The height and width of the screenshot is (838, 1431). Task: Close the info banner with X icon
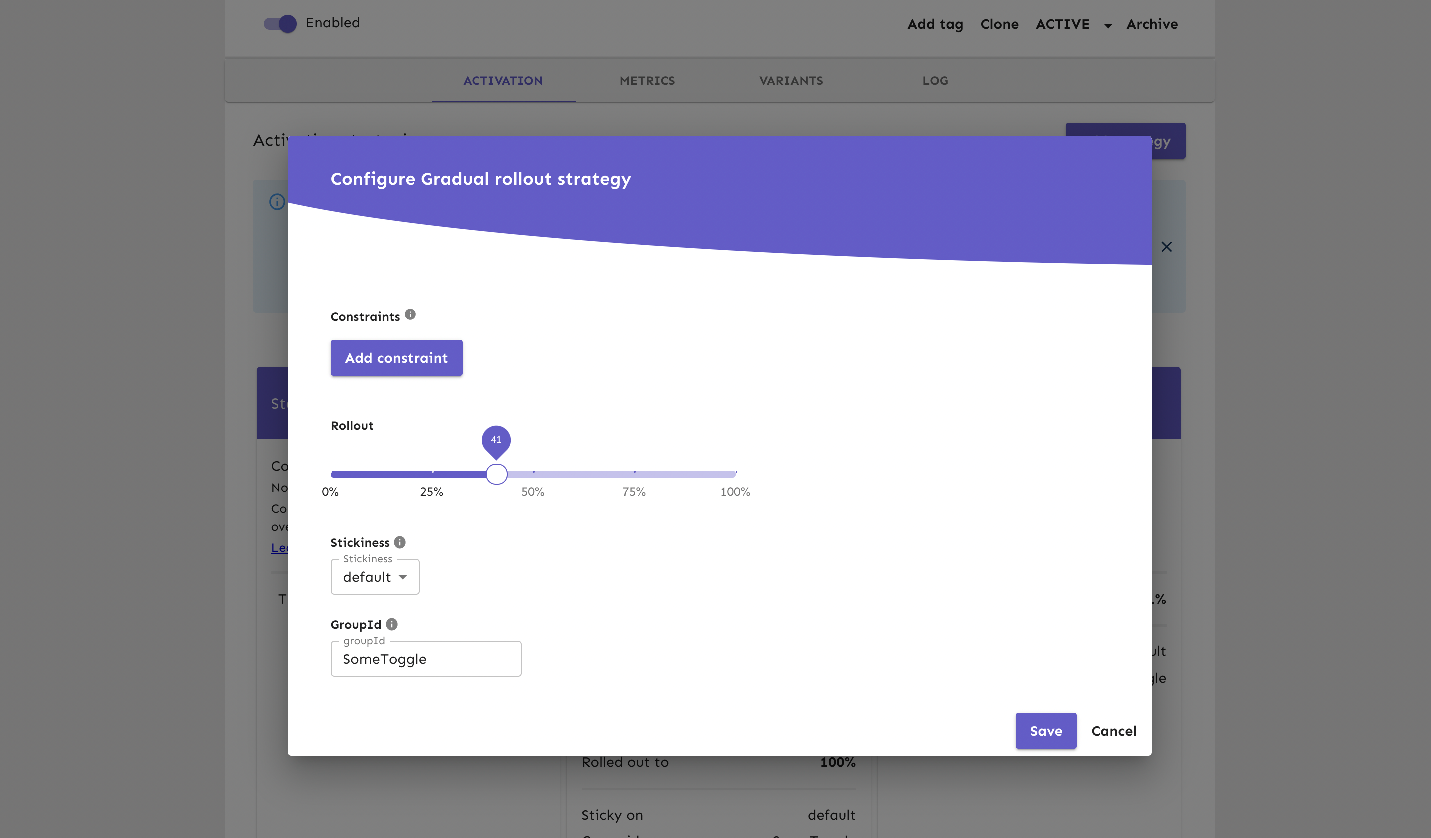[x=1166, y=247]
